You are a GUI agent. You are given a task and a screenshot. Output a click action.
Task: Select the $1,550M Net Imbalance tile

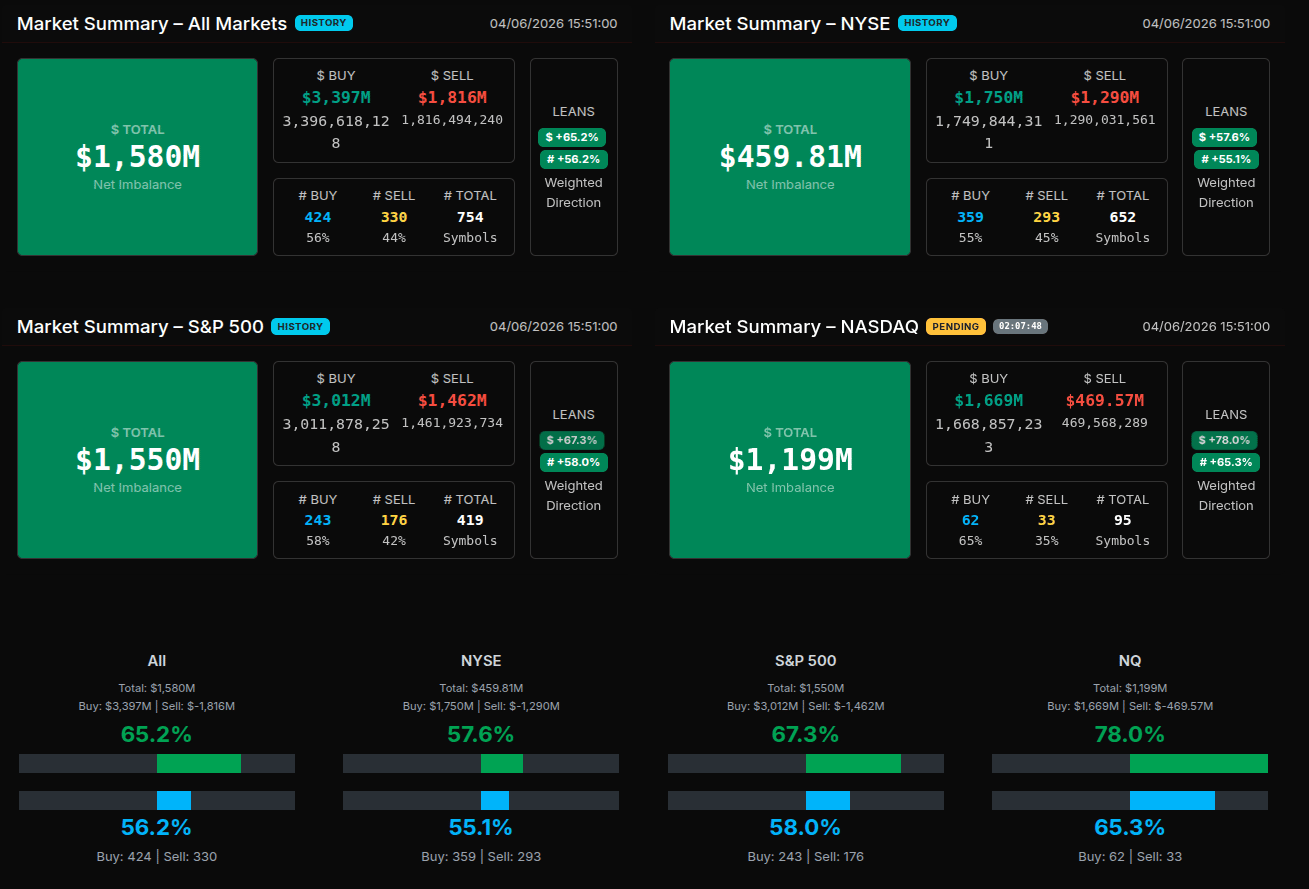(138, 460)
